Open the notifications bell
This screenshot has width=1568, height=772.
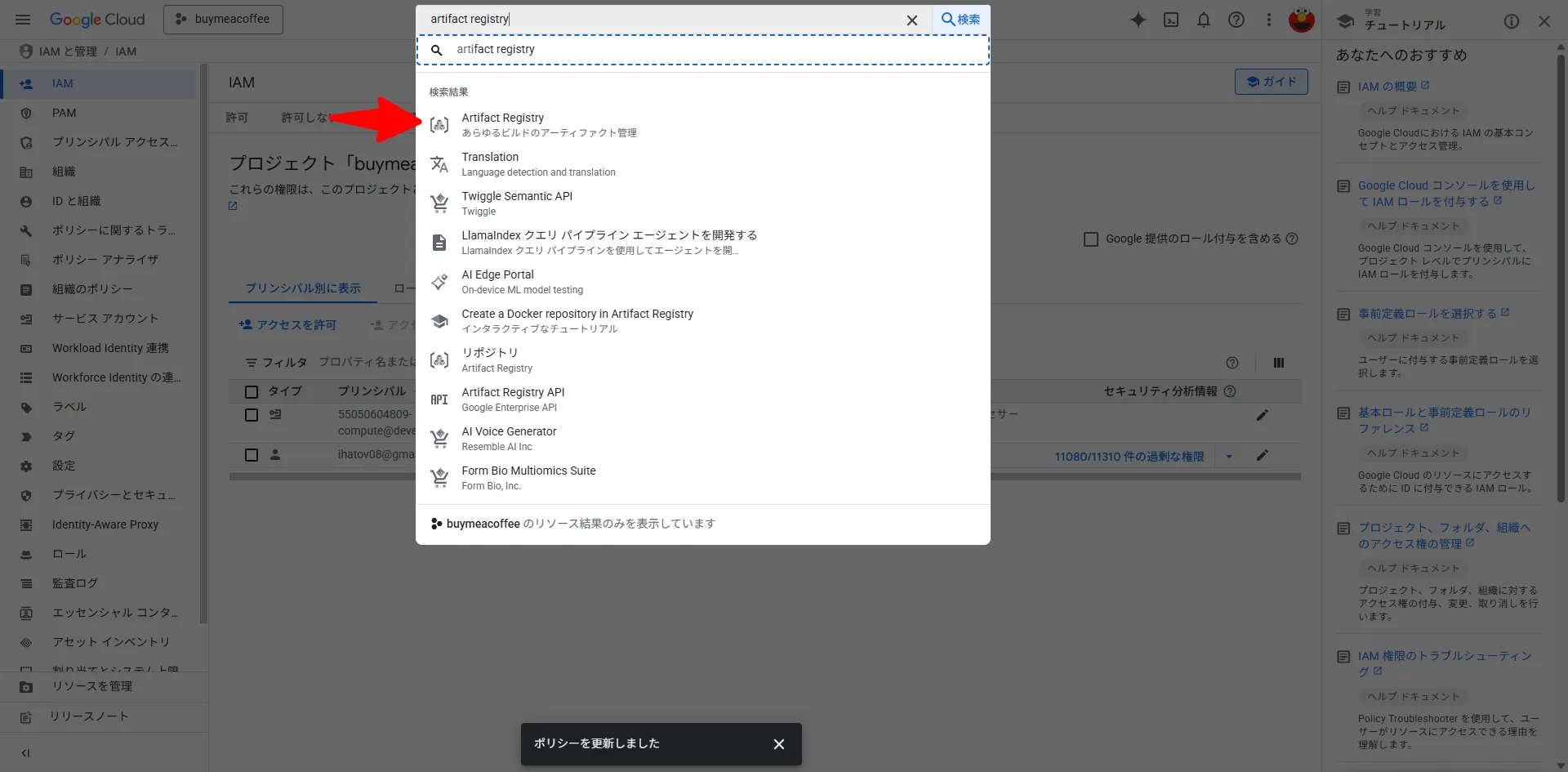click(1204, 20)
